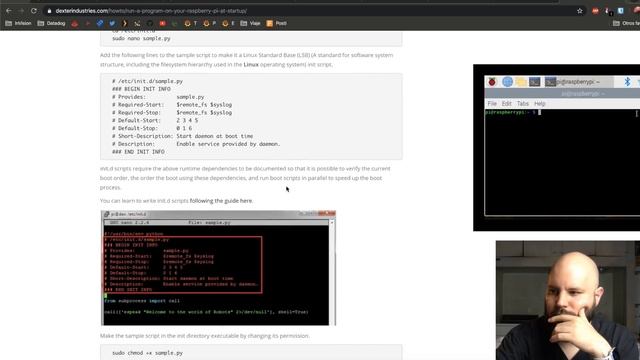Select the pi@raspberrypi taskbar window button

(x=578, y=82)
